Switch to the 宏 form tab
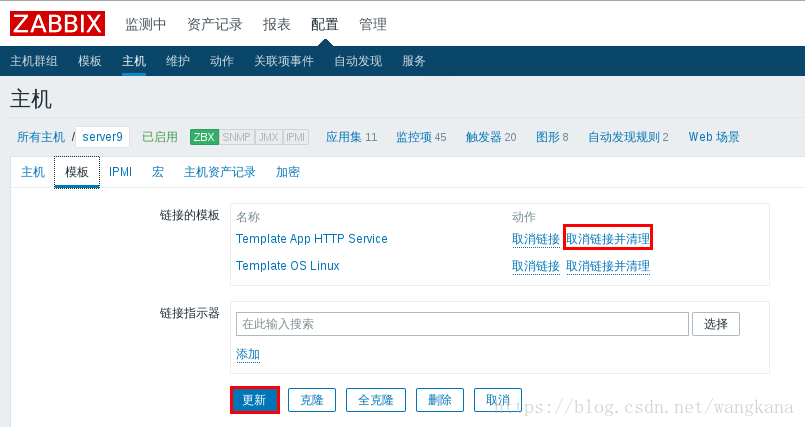Screen dimensions: 805x427 coord(158,172)
